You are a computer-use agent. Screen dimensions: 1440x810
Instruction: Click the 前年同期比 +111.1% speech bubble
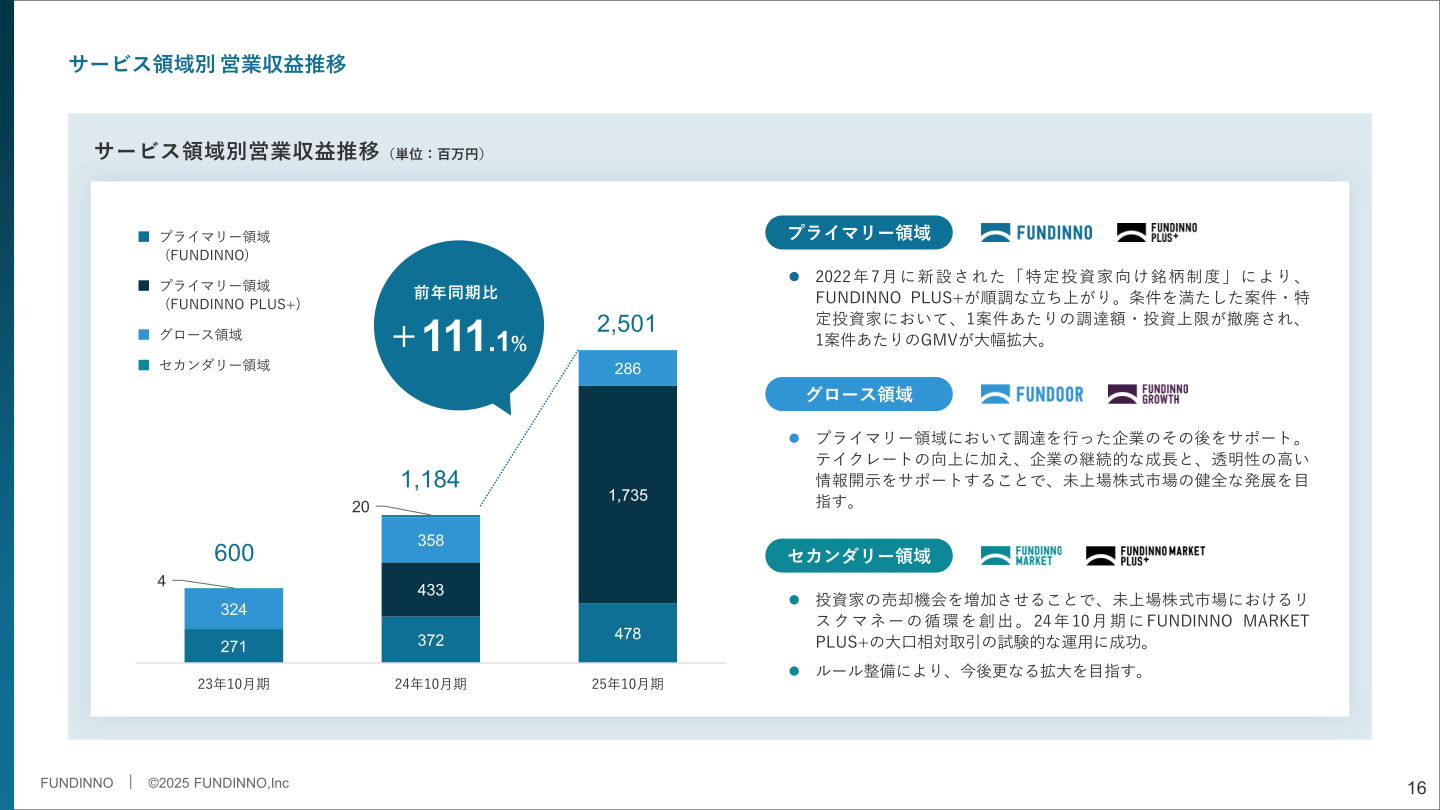coord(459,325)
